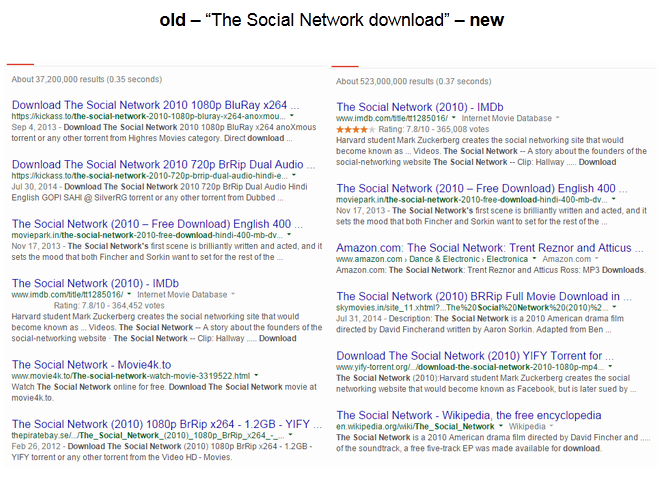Viewport: 662px width, 478px height.
Task: Click skymovies.in green URL
Action: pos(472,307)
